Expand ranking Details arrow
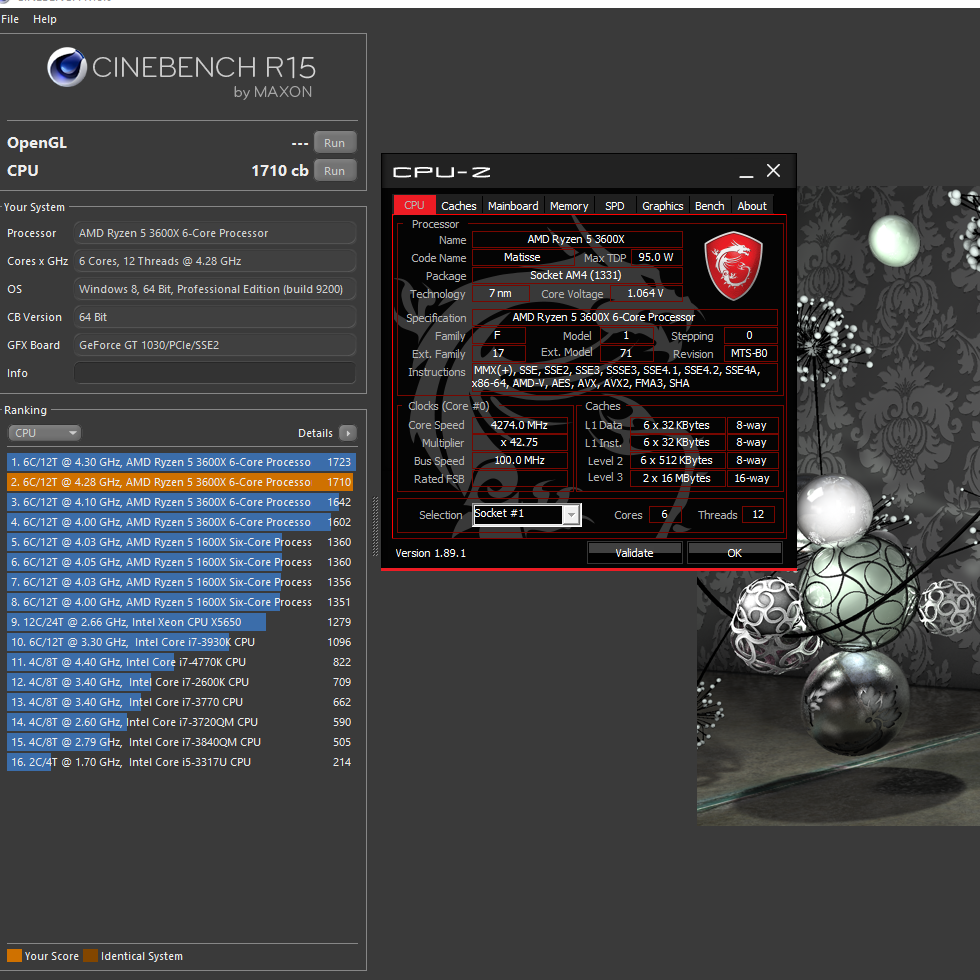The width and height of the screenshot is (980, 980). pos(348,432)
